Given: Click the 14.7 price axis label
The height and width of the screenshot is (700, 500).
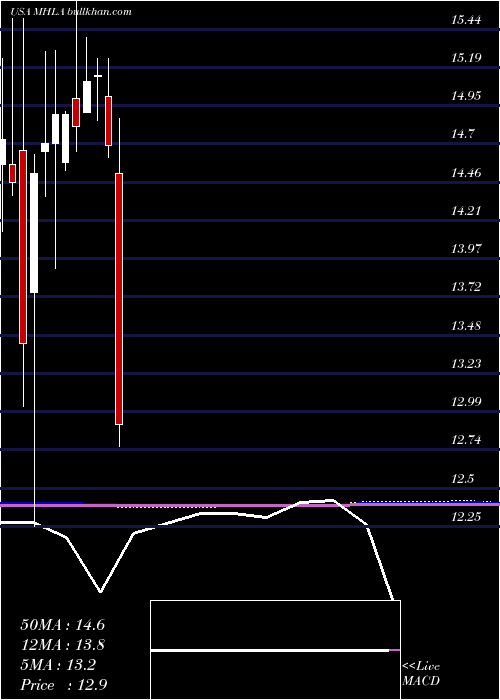Looking at the screenshot, I should click(x=463, y=134).
